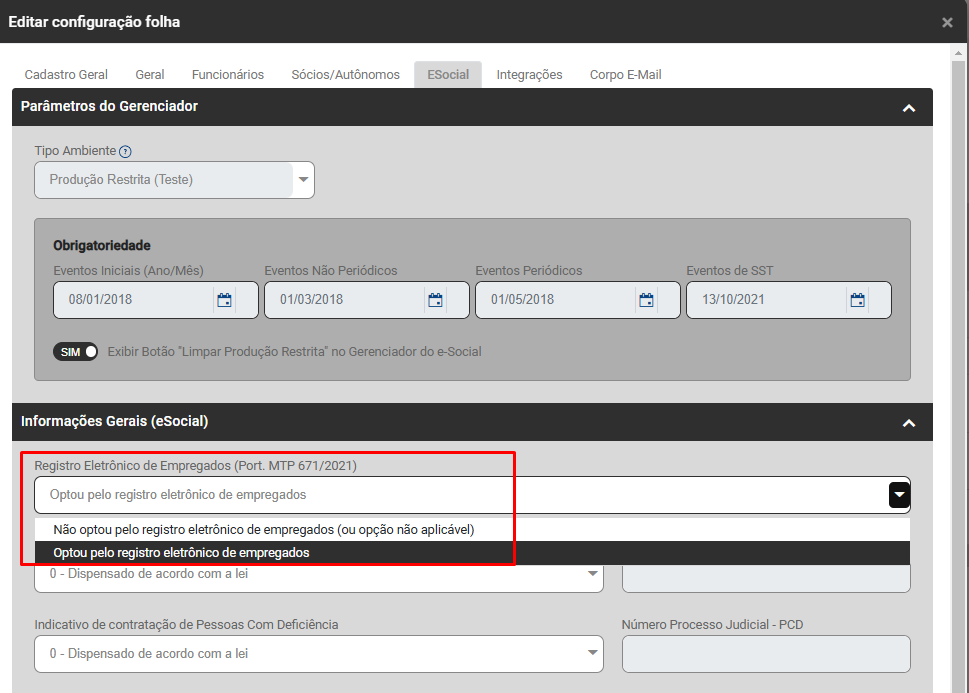The height and width of the screenshot is (693, 969).
Task: Open calendar for Eventos Não Periódicos date
Action: click(435, 300)
